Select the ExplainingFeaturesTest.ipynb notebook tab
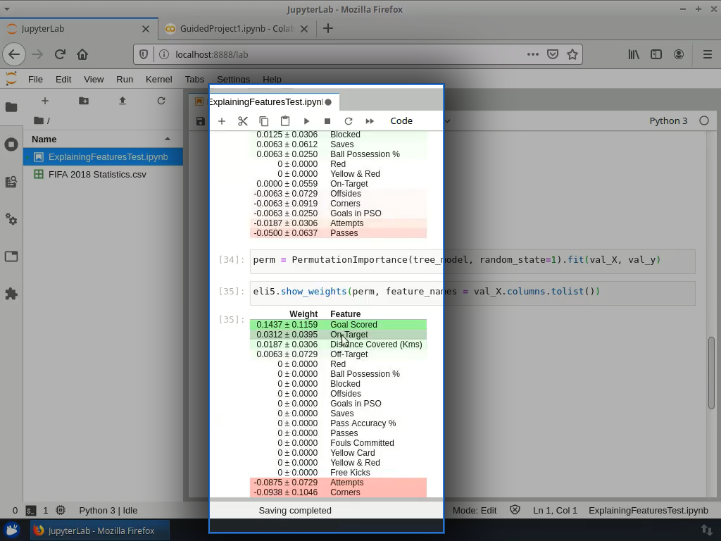The width and height of the screenshot is (721, 541). pos(264,102)
